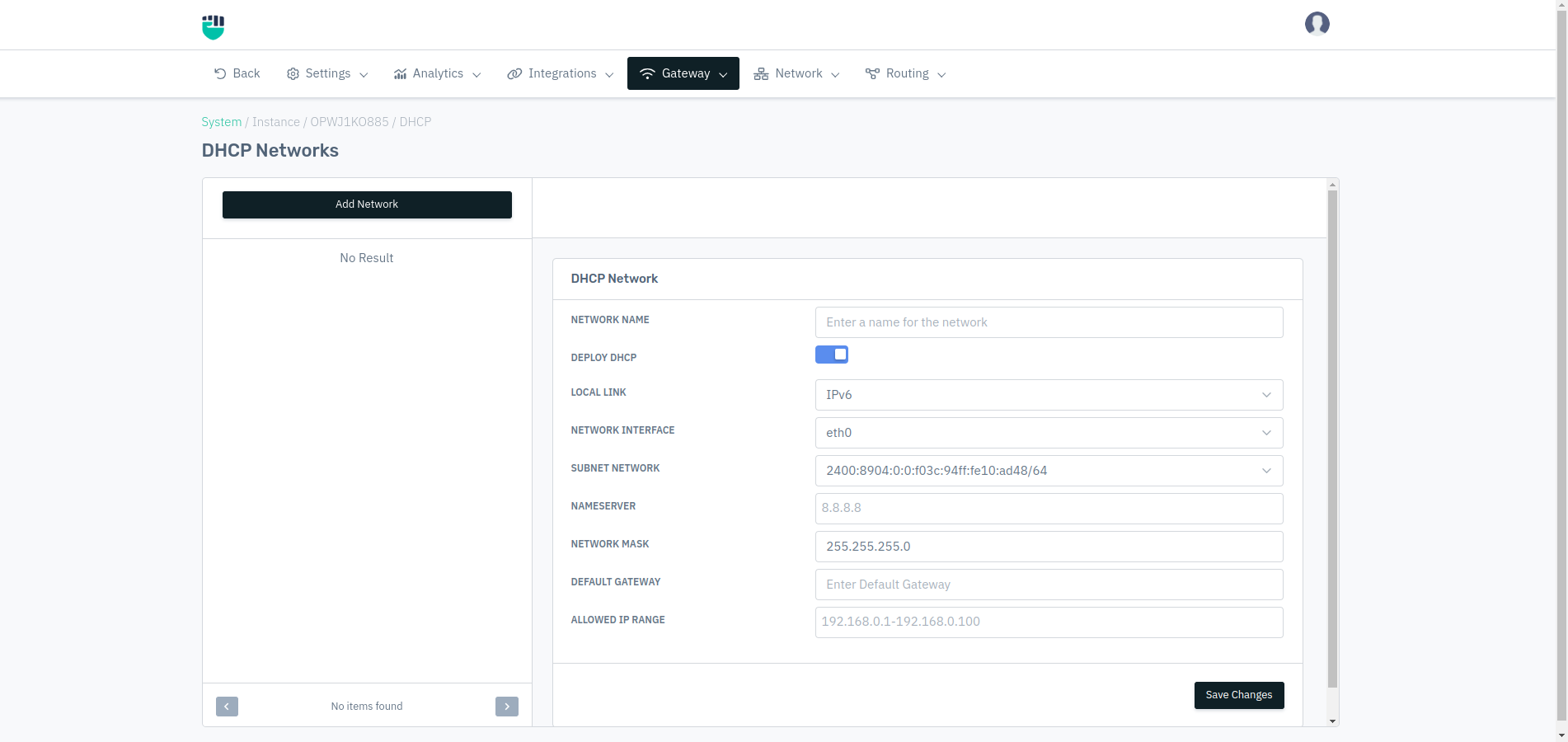Click the Back button
Image resolution: width=1568 pixels, height=742 pixels.
(237, 73)
